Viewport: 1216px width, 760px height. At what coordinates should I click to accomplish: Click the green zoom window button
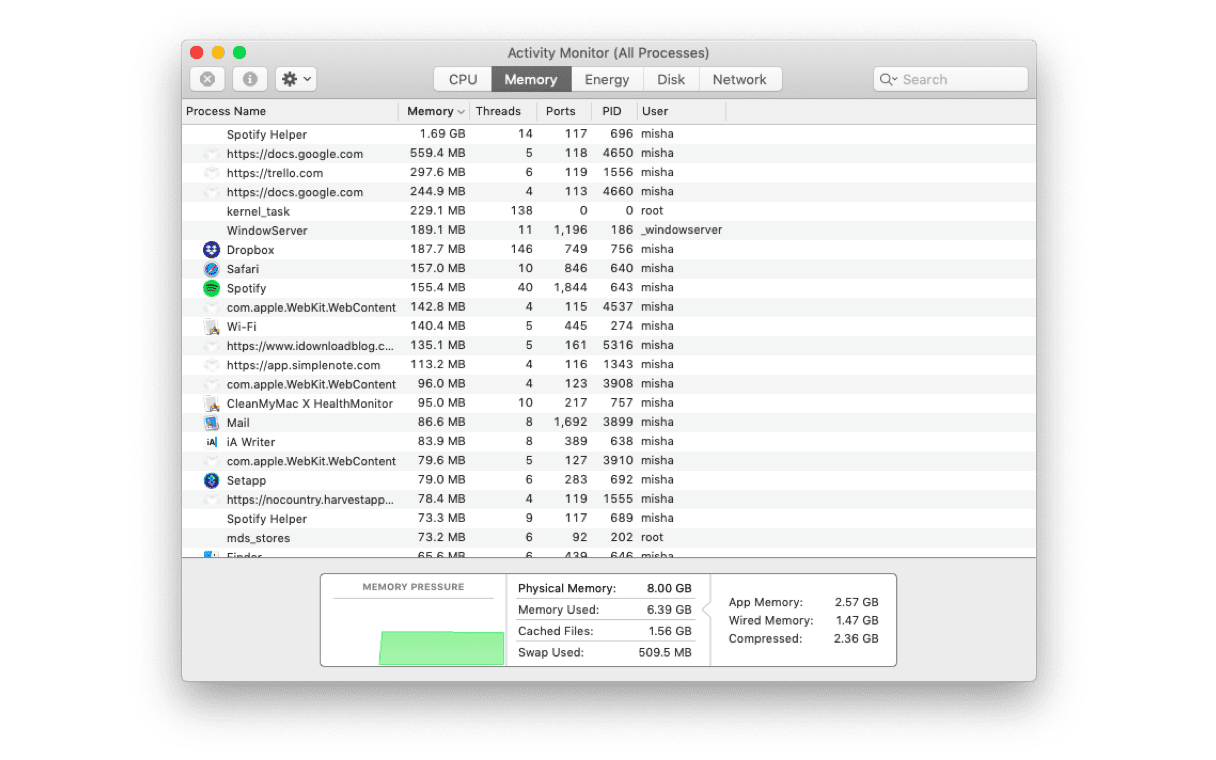tap(240, 53)
